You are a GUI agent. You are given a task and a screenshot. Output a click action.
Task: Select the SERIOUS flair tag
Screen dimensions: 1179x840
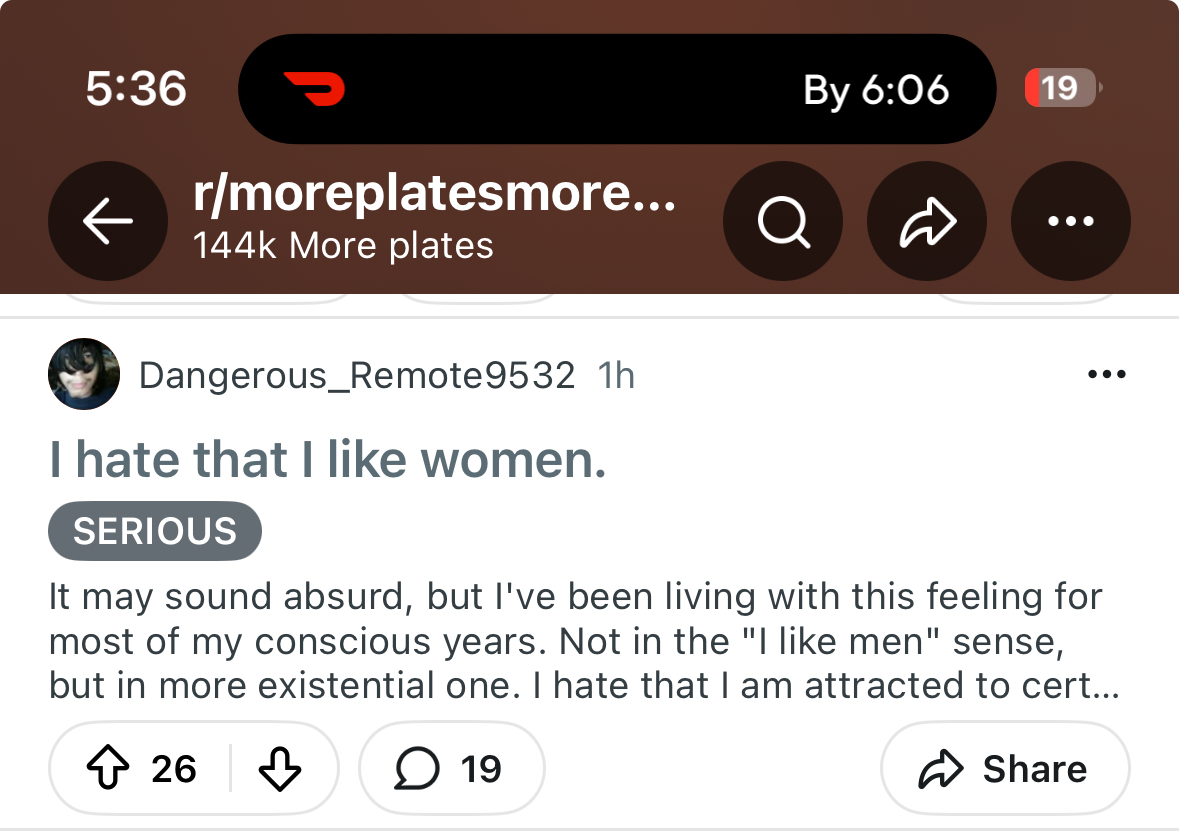[155, 531]
